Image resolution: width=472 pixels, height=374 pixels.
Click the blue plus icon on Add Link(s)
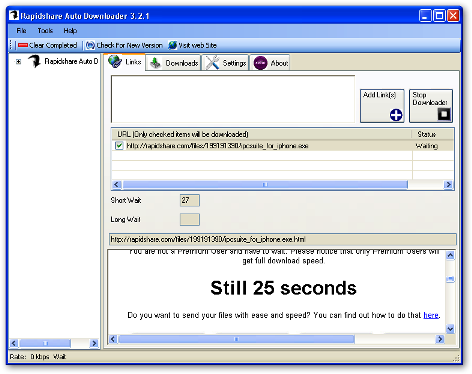396,115
